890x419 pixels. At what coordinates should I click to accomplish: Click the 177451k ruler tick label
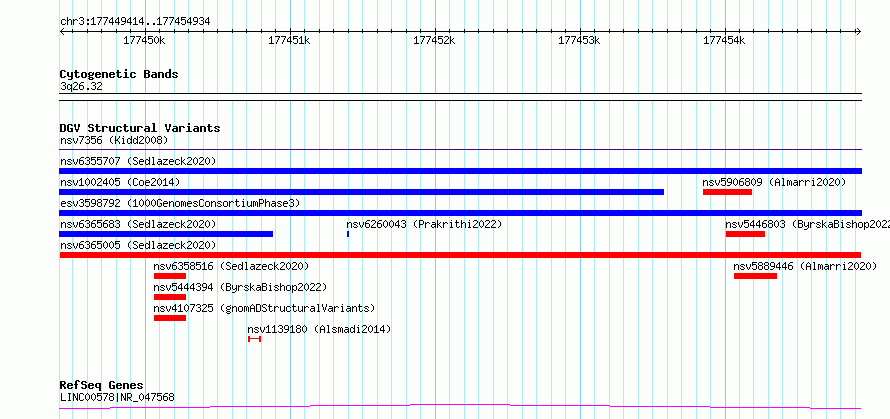point(289,40)
